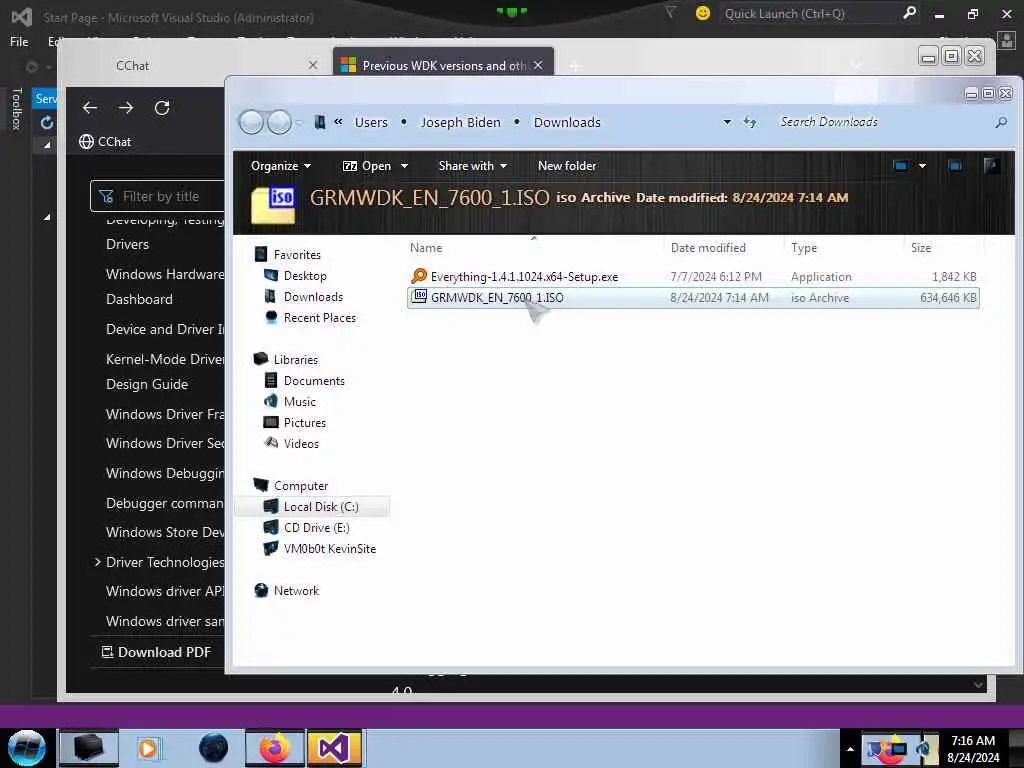Click the Explorer forward navigation button
Image resolution: width=1024 pixels, height=768 pixels.
click(280, 122)
